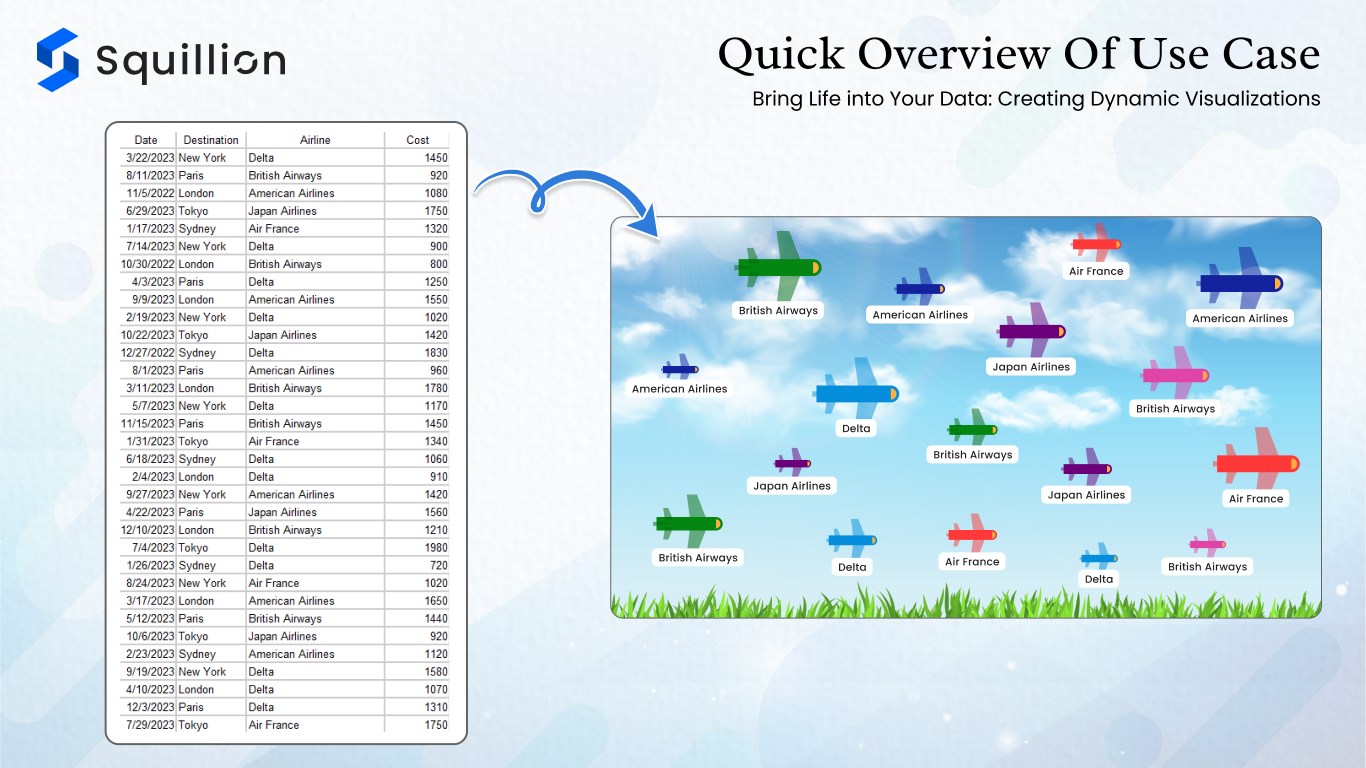Select the mid-sized American Airlines plane
This screenshot has height=768, width=1366.
click(x=920, y=288)
